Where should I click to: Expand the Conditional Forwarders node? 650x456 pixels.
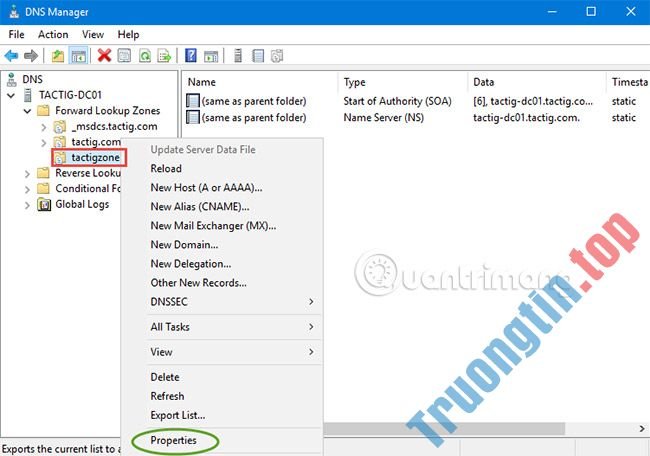(27, 190)
